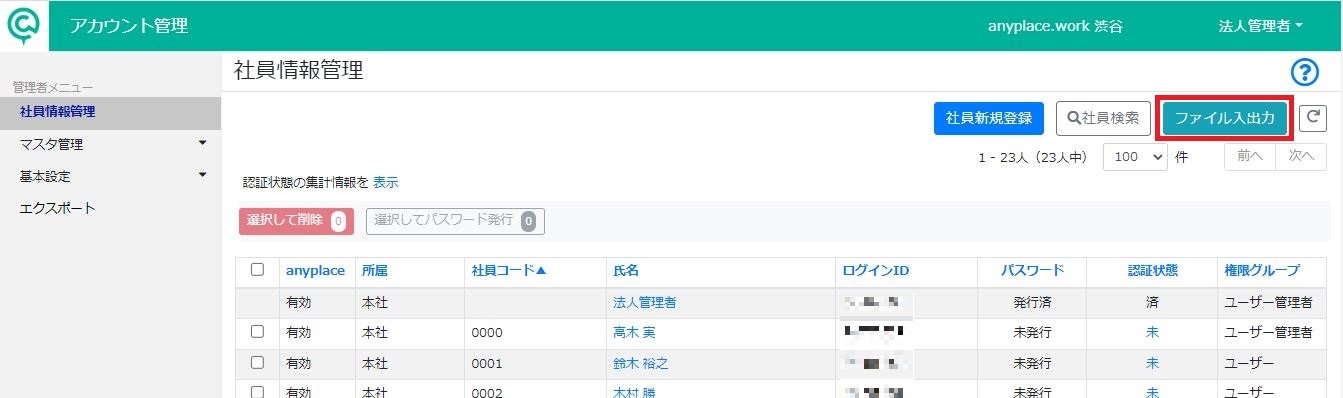Click the 社員検索 magnifier search button

(1103, 118)
